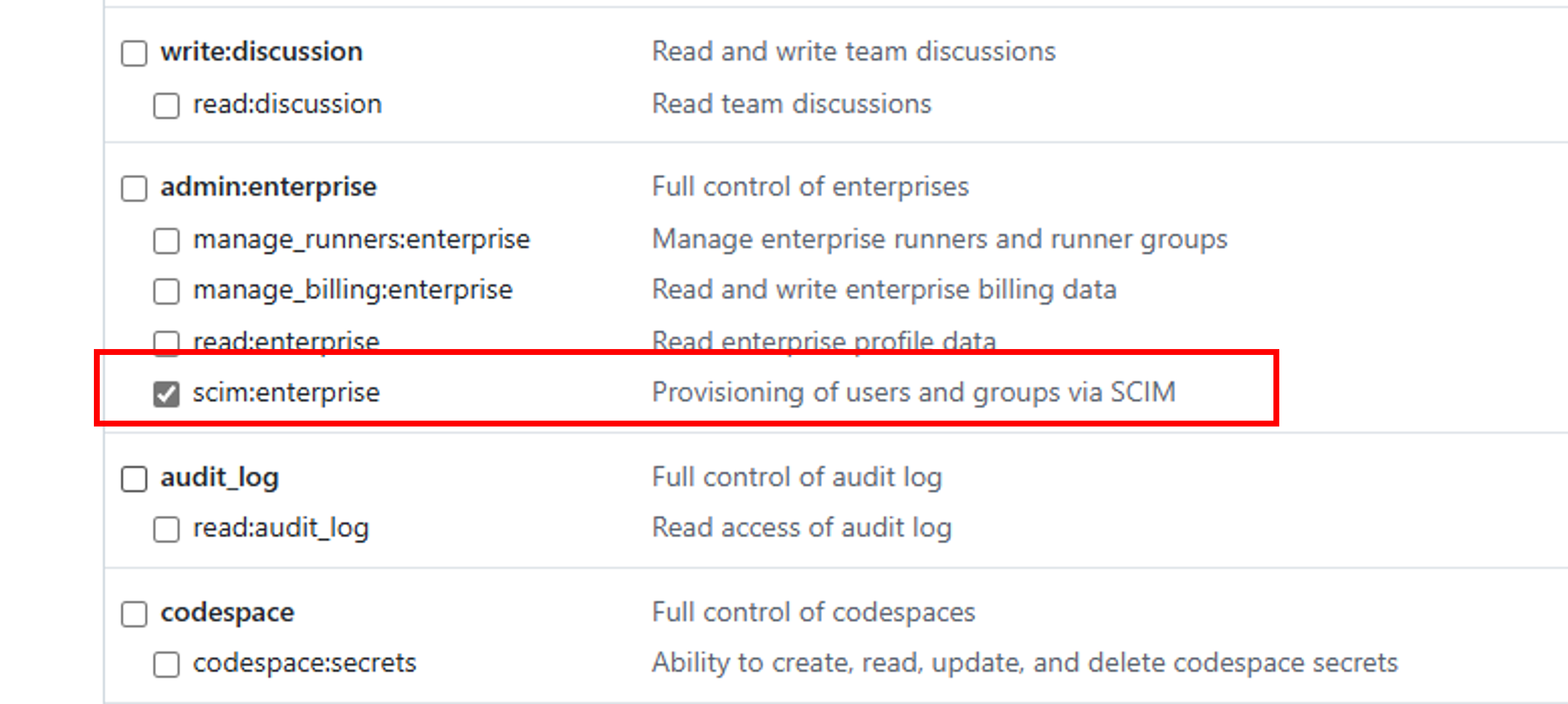The image size is (1568, 704).
Task: Select 'Full control of audit log' description
Action: pyautogui.click(x=797, y=478)
